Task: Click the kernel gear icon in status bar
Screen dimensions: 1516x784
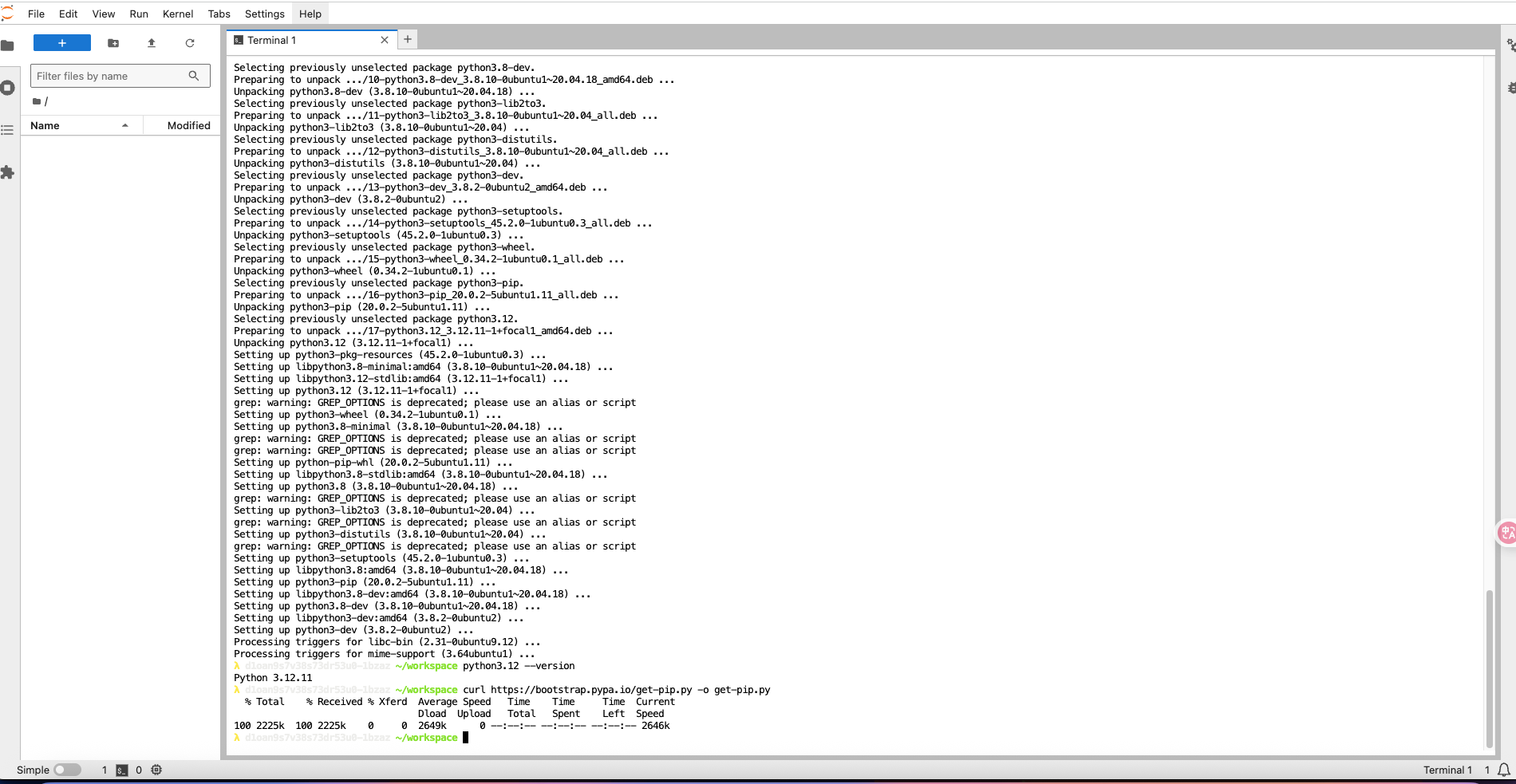Action: coord(156,770)
